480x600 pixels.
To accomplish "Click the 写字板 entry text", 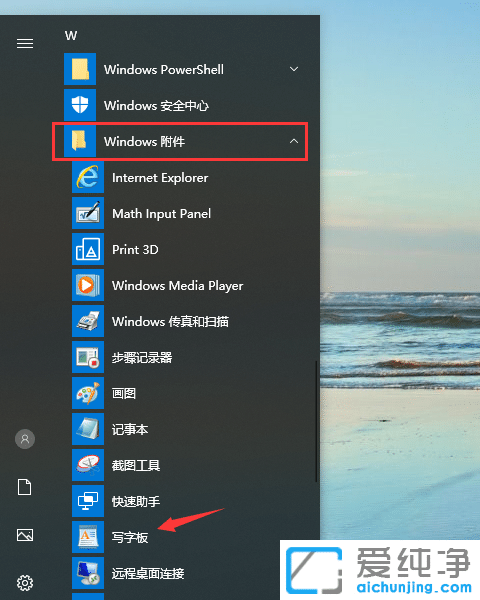I will [x=130, y=537].
